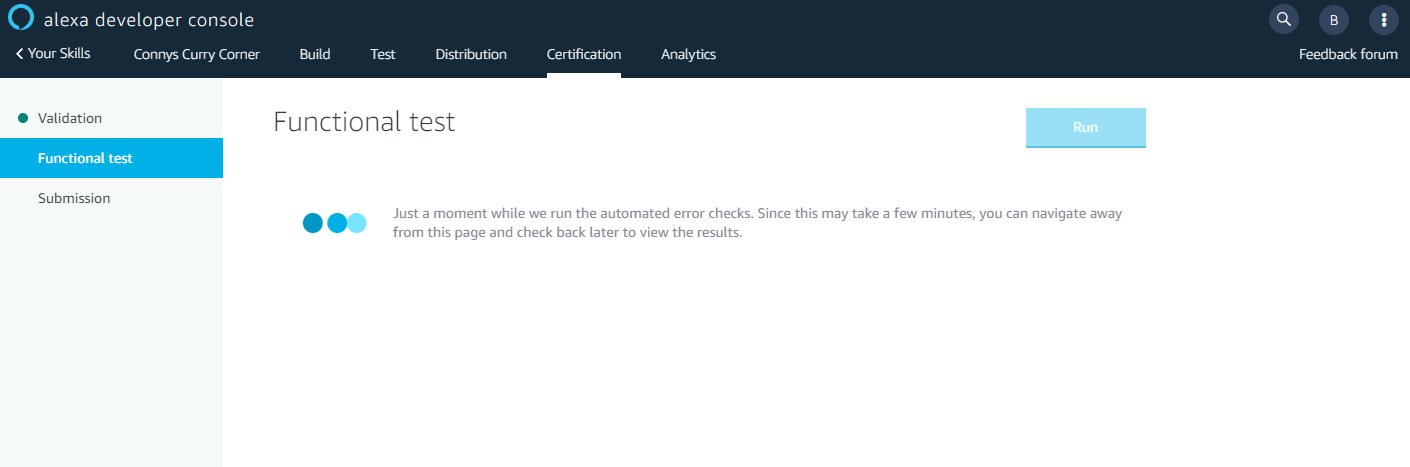Select the Connys Curry Corner skill name

(197, 55)
